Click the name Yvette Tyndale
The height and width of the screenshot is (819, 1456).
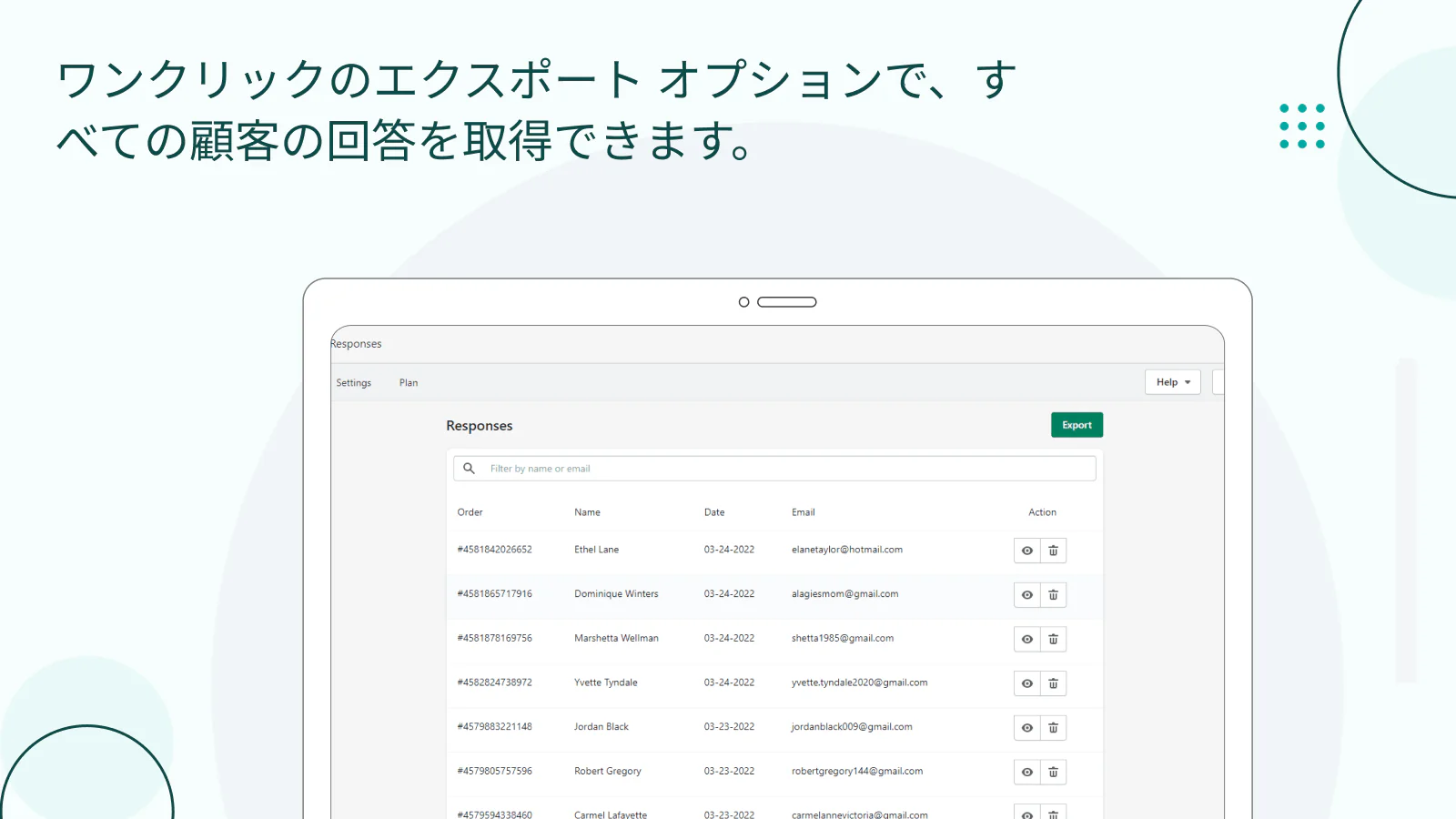(x=606, y=682)
